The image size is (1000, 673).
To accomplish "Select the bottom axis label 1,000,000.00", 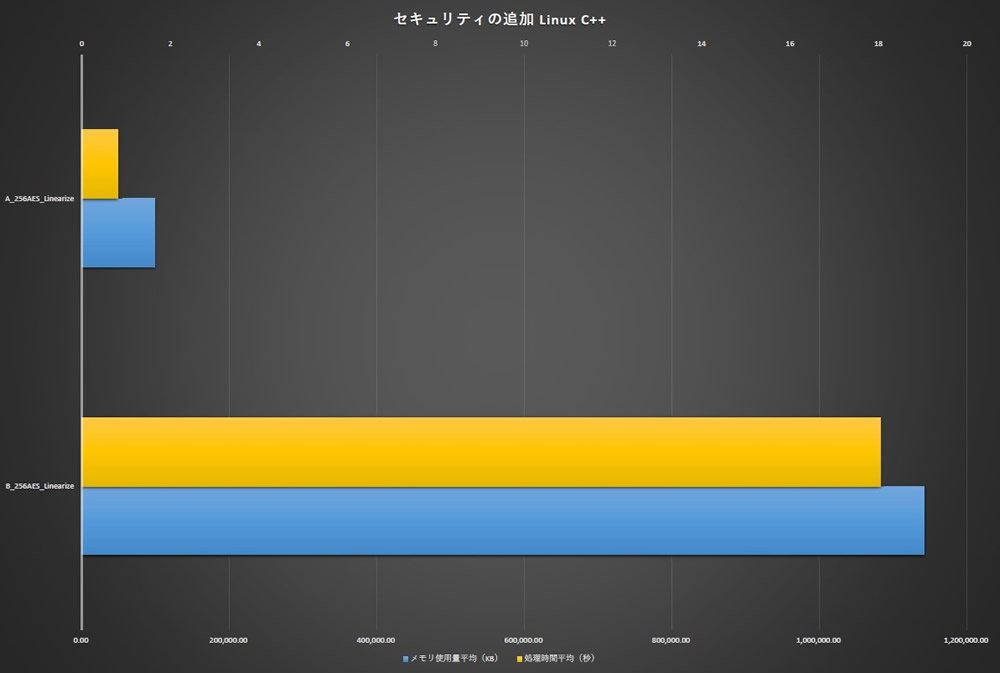I will 819,640.
